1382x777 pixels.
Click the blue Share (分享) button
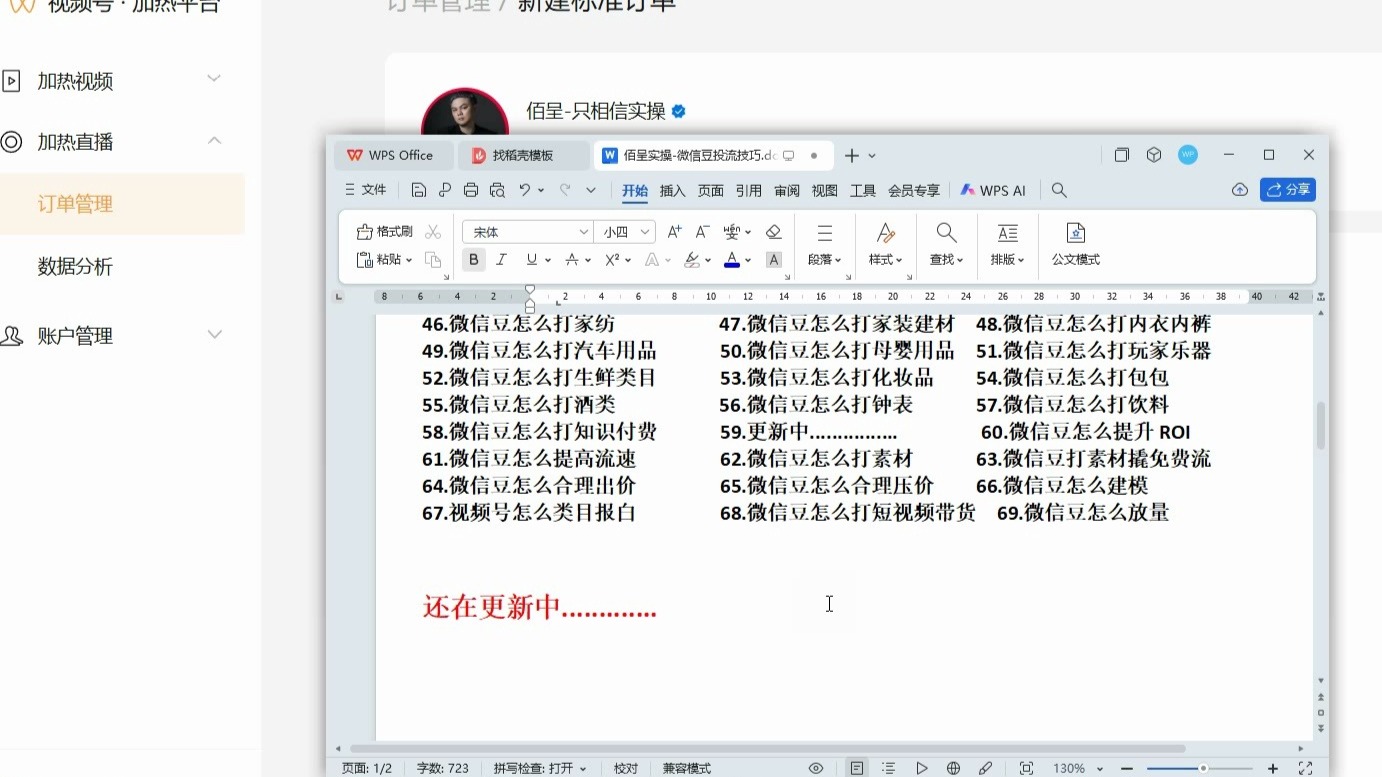(1288, 190)
